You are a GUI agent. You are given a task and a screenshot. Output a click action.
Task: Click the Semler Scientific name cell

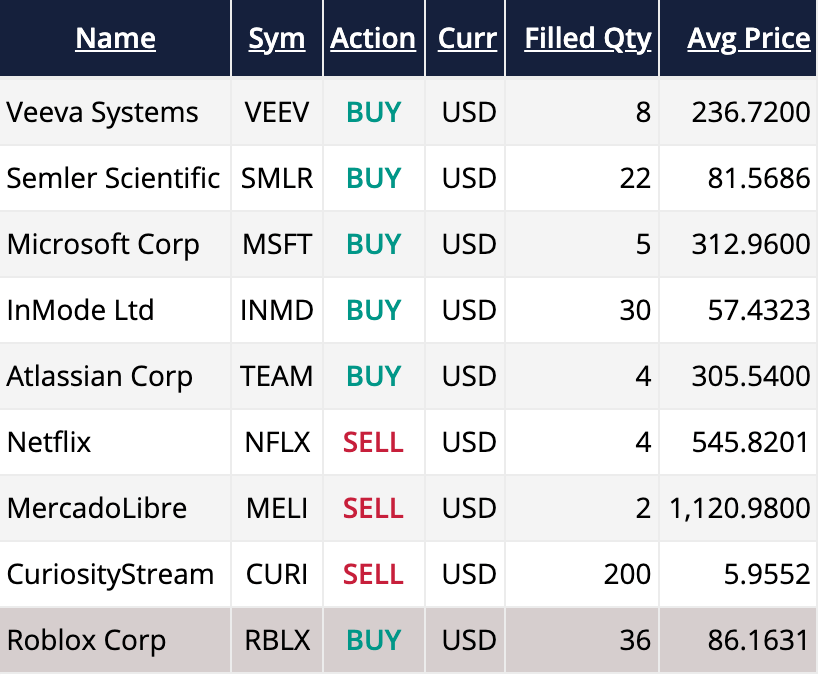[x=113, y=178]
